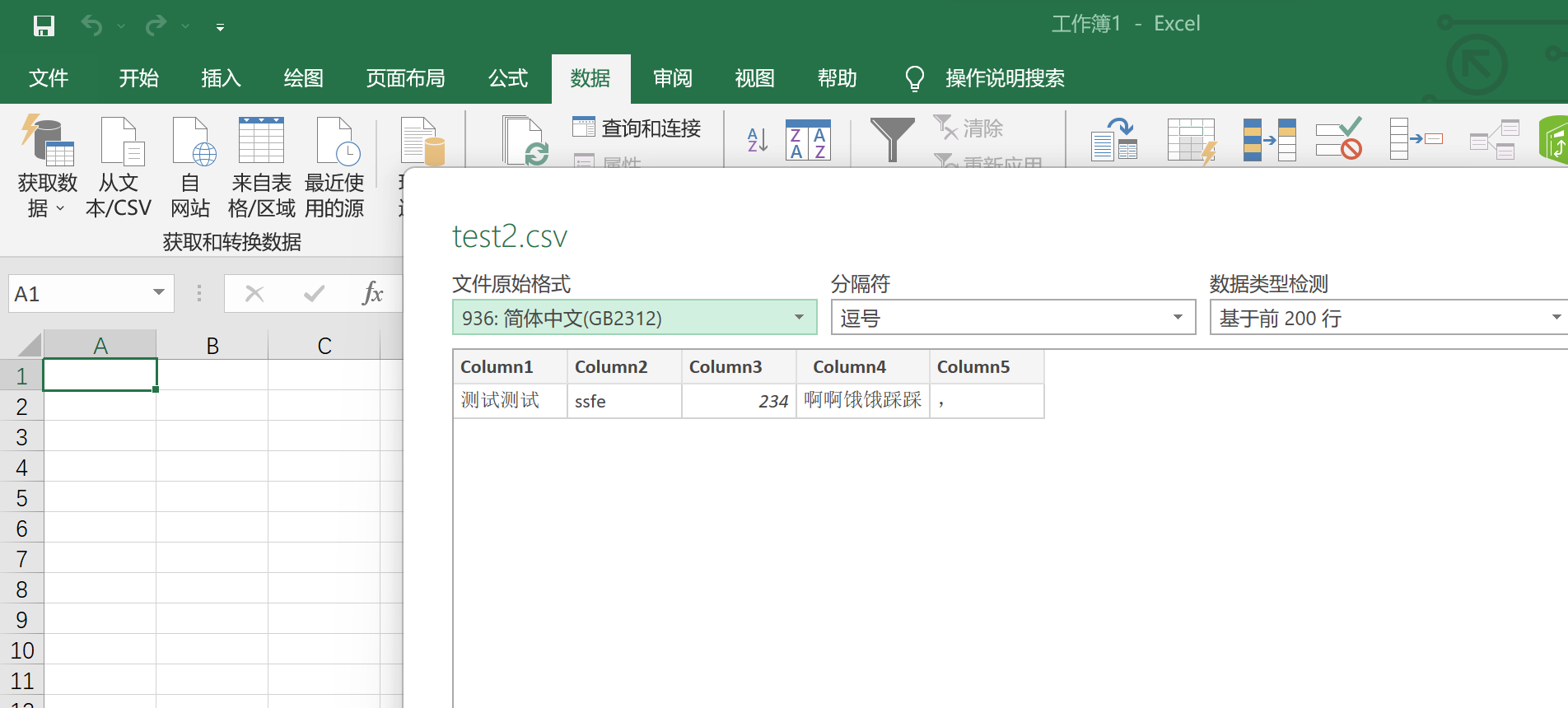Viewport: 1568px width, 708px height.
Task: Switch to the 公式 ribbon tab
Action: click(x=508, y=79)
